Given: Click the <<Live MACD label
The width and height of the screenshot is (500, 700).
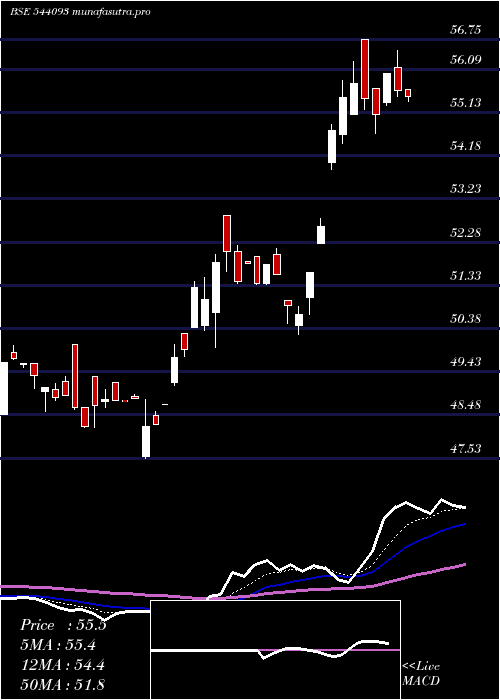Looking at the screenshot, I should tap(421, 674).
